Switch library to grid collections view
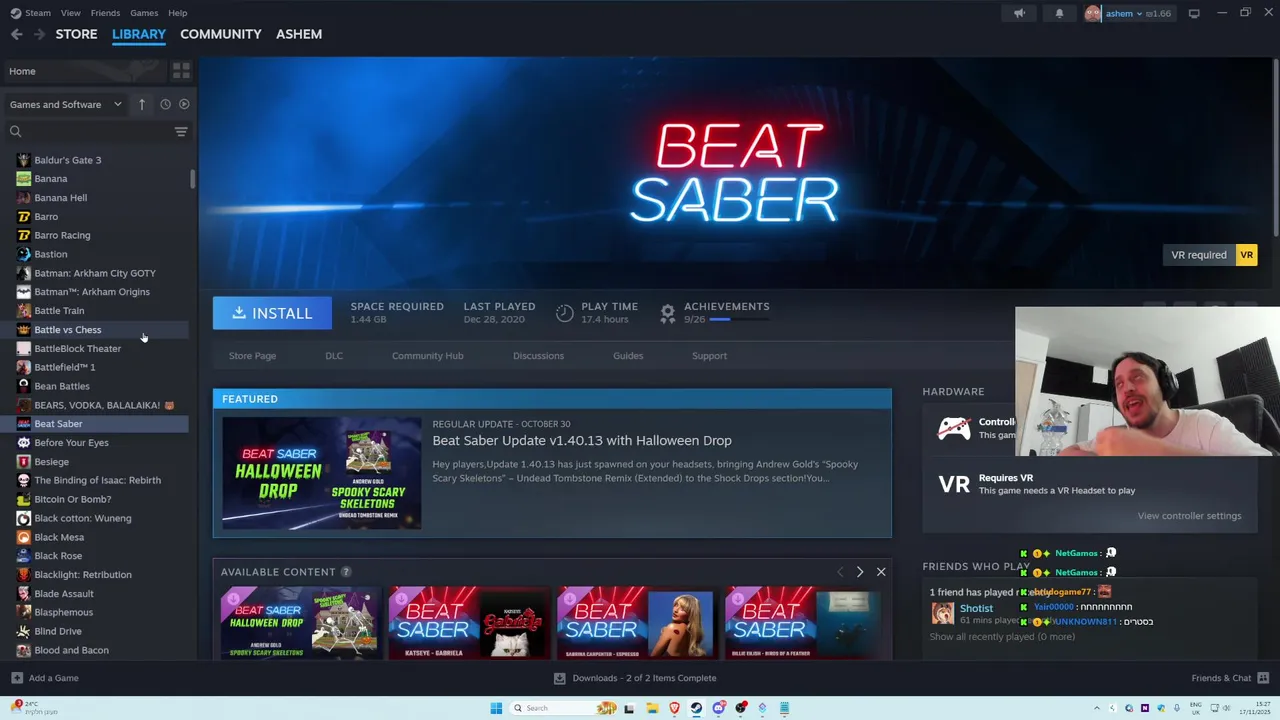This screenshot has width=1280, height=720. tap(181, 71)
